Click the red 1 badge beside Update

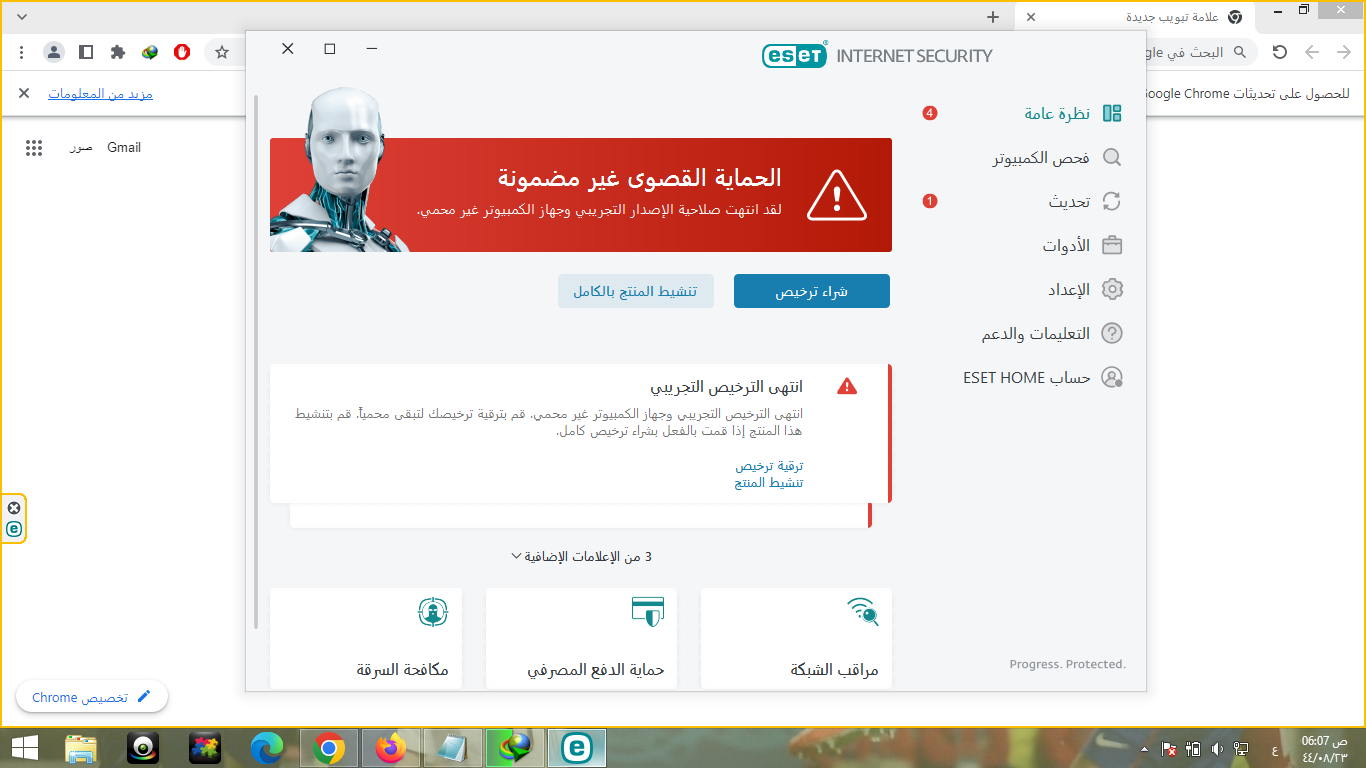pos(929,201)
